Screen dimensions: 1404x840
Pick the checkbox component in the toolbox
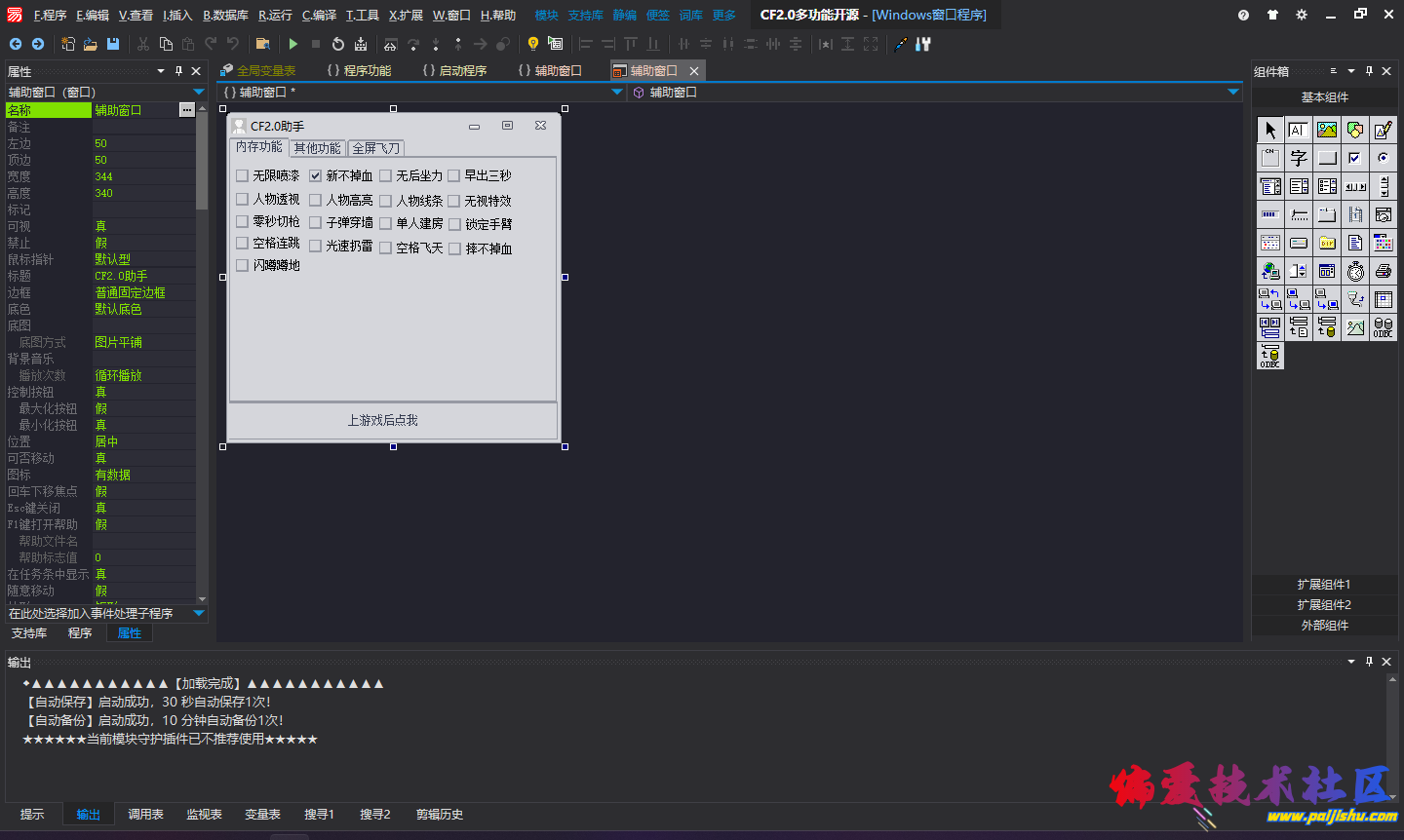(1355, 158)
